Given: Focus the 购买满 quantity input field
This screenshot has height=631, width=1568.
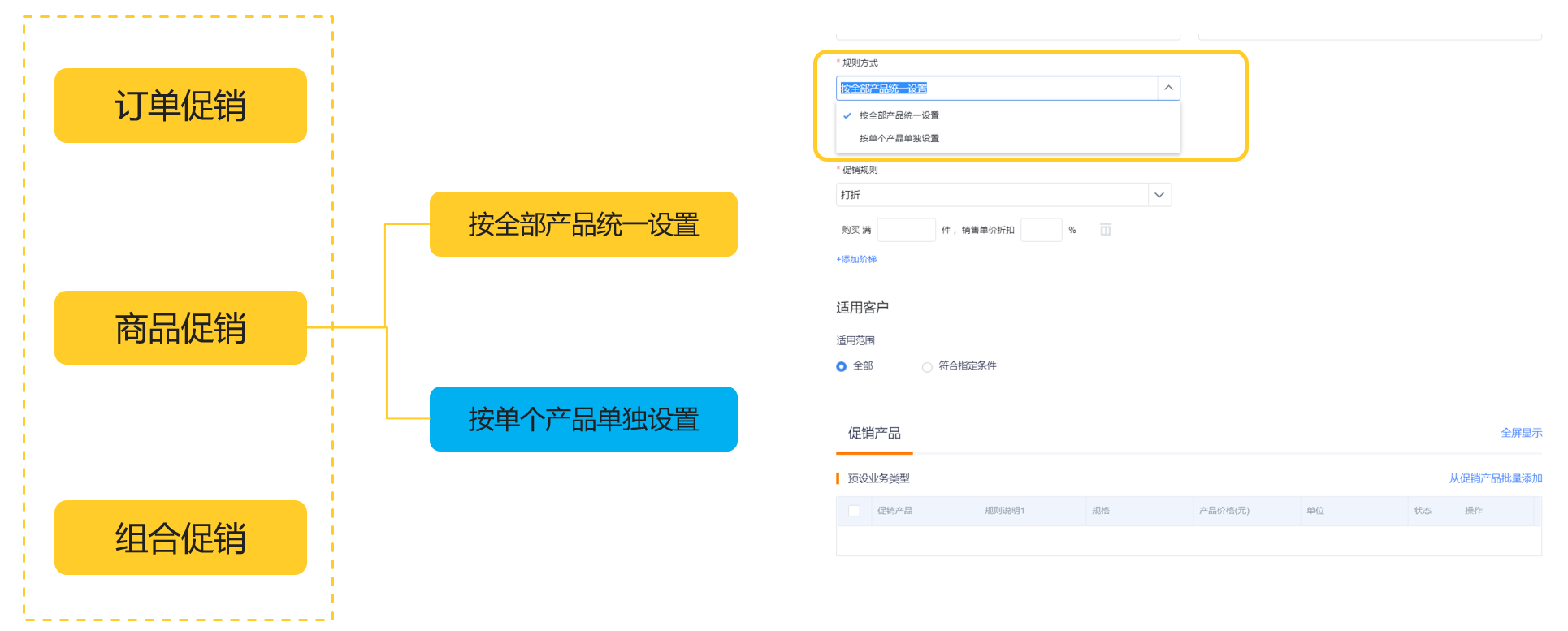Looking at the screenshot, I should click(x=906, y=230).
